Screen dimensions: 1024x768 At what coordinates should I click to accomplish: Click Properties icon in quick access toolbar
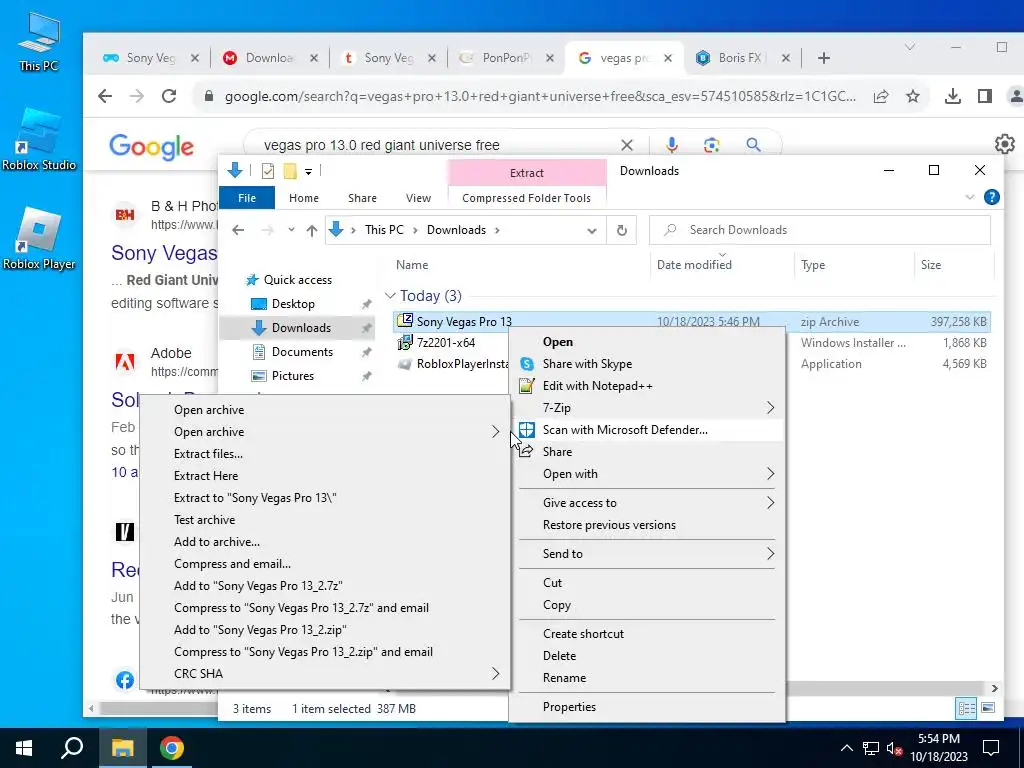[x=268, y=171]
